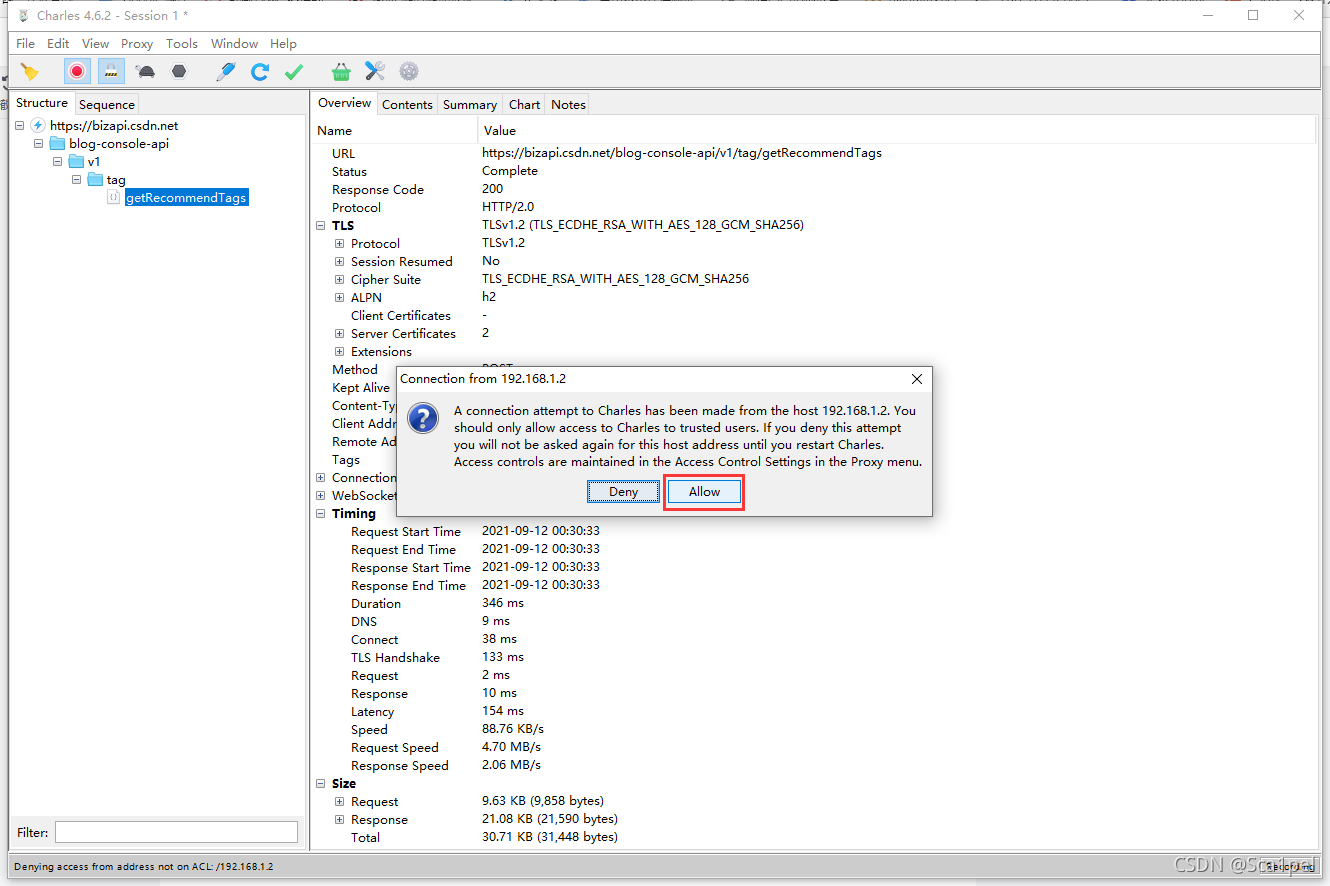Collapse the TLS section

[x=321, y=226]
